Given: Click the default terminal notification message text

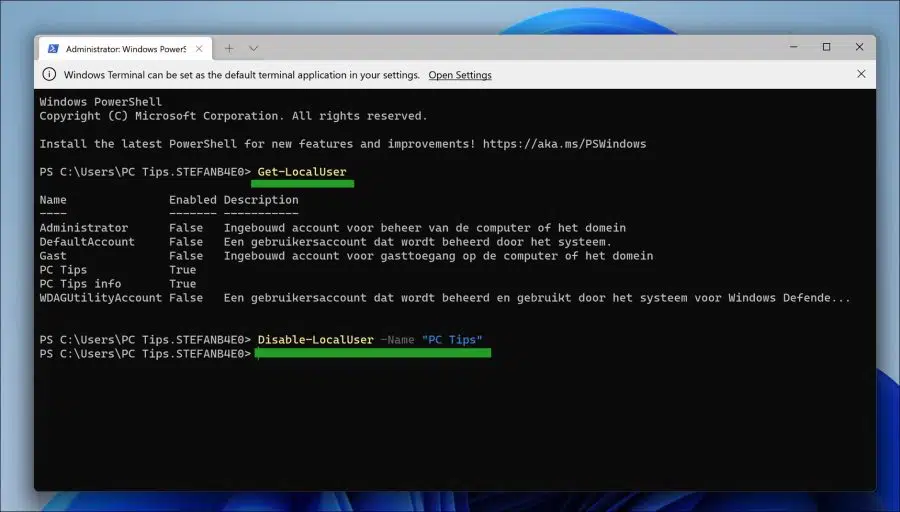Looking at the screenshot, I should 242,75.
